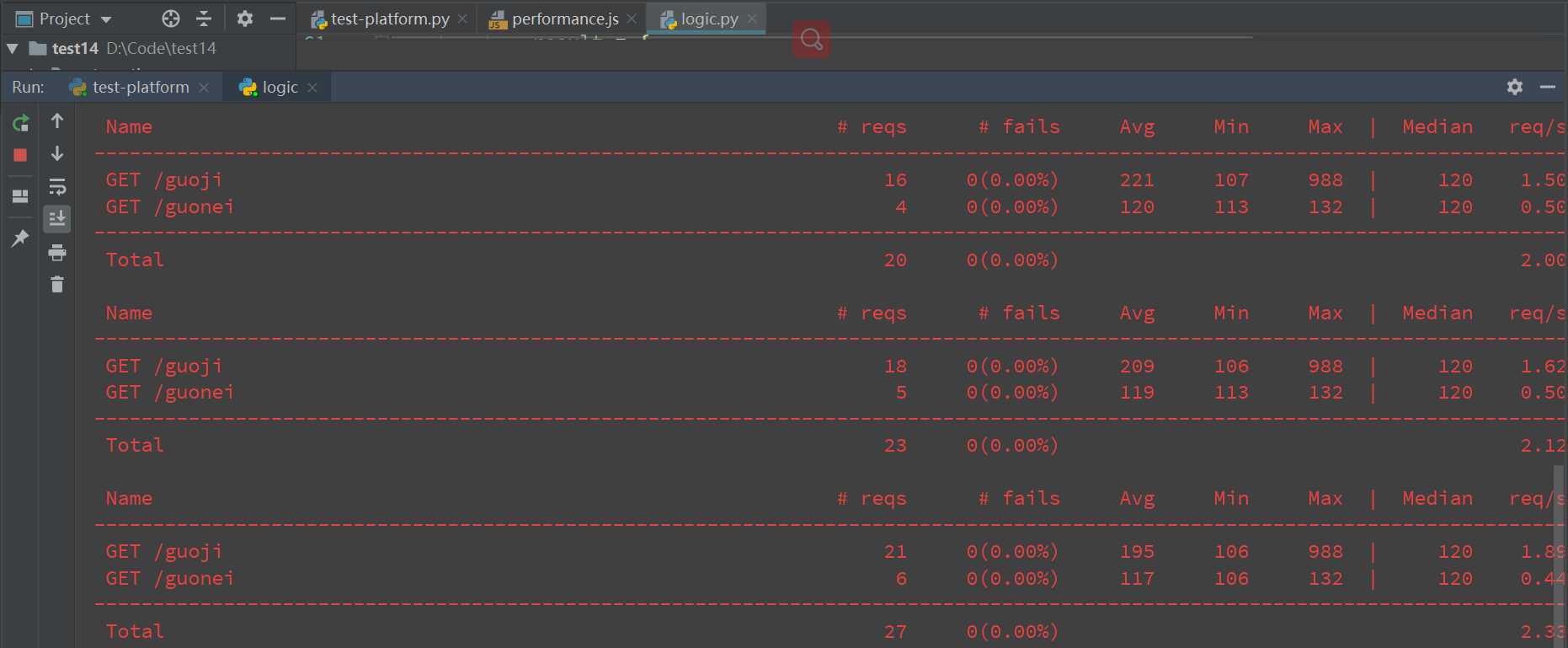
Task: Close the logic.py editor tab
Action: tap(752, 19)
